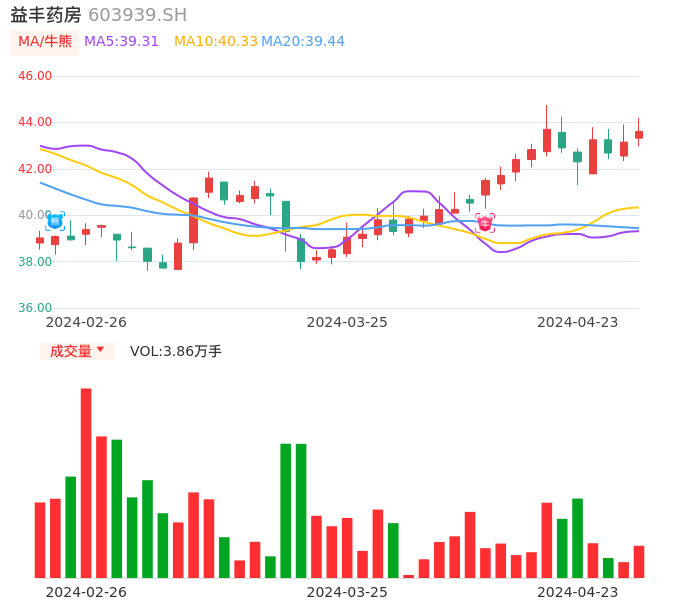This screenshot has height=606, width=686.
Task: Click the 46.00 price axis label
Action: [35, 76]
